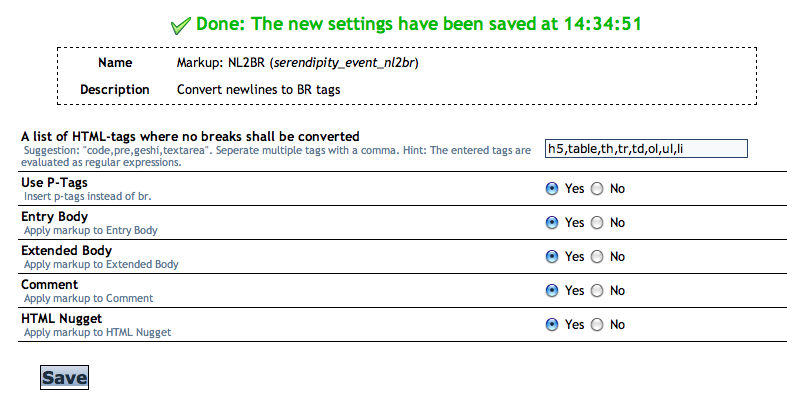Set Comment markup to No
Screen dimensions: 787x413
[x=597, y=290]
